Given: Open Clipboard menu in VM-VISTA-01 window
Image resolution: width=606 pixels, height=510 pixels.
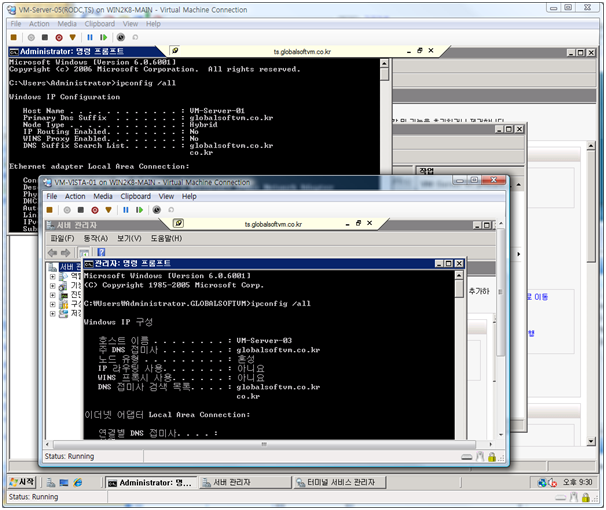Looking at the screenshot, I should tap(136, 196).
